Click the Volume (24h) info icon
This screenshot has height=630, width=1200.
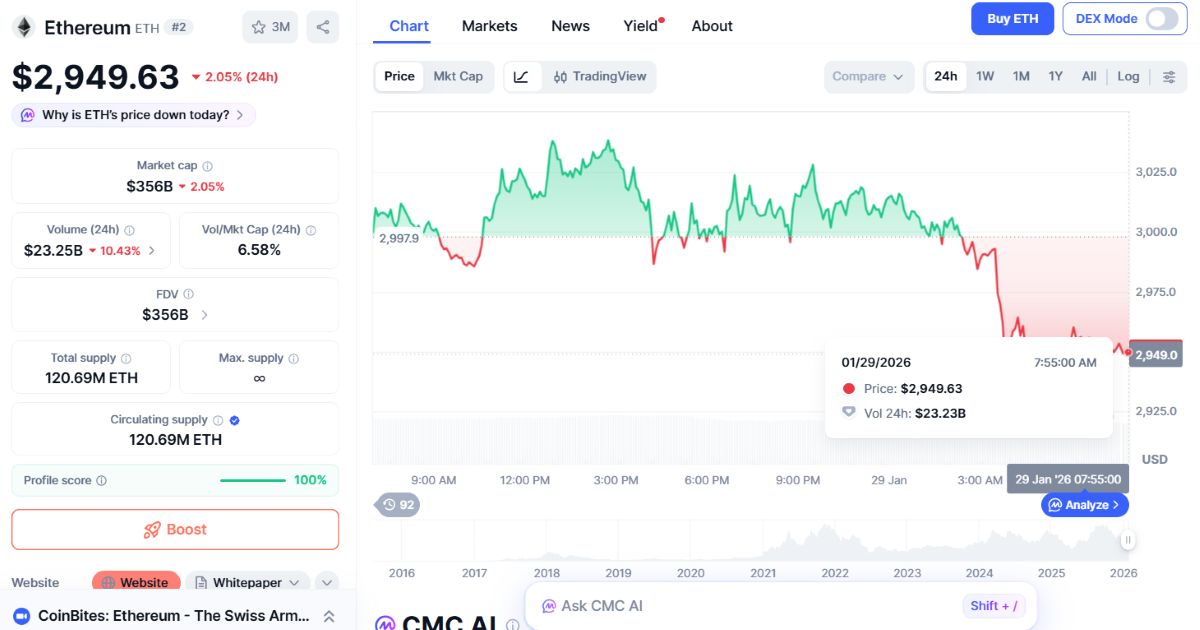(130, 230)
